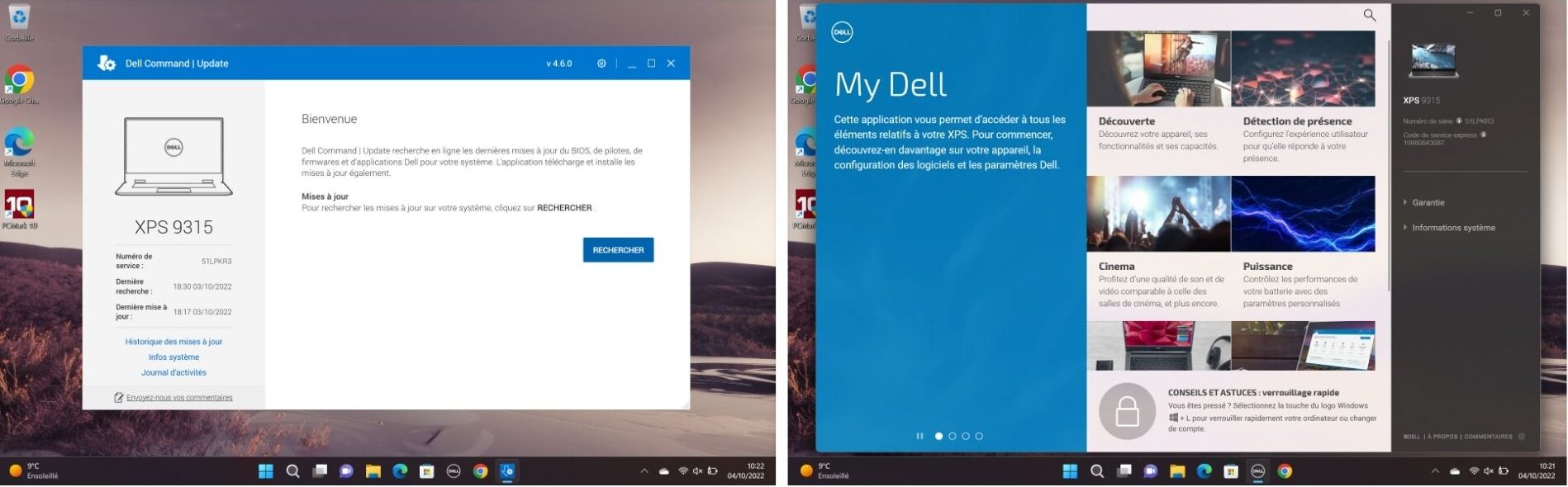Open the Découverte tile thumbnail
The height and width of the screenshot is (487, 1568).
1158,69
